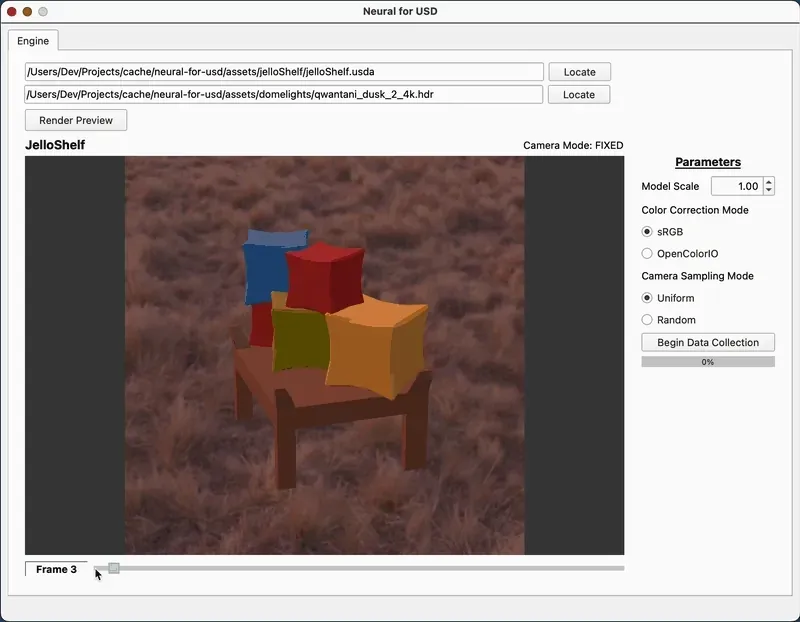Click the rendered jello shelf preview image

coord(323,355)
